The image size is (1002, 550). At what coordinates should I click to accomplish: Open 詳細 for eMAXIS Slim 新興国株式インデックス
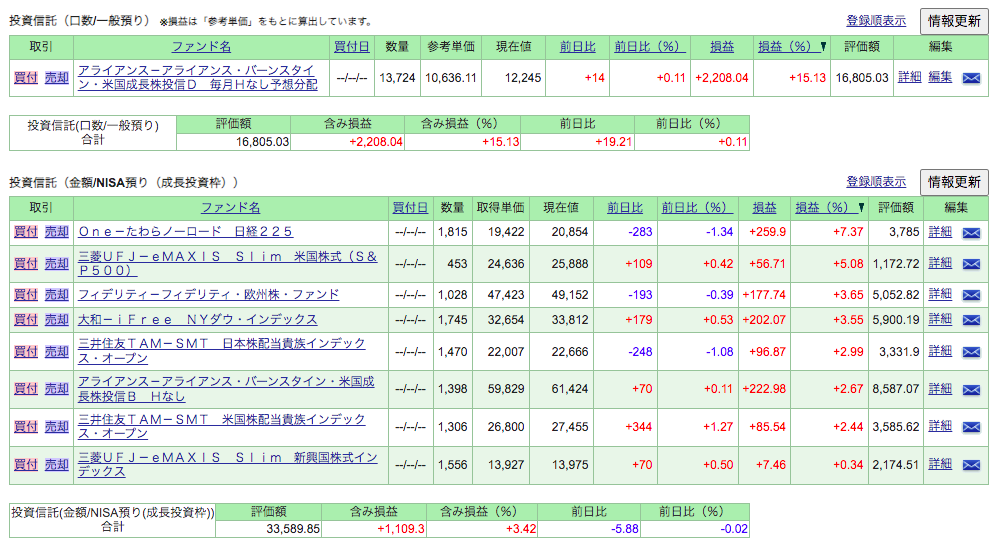(940, 464)
